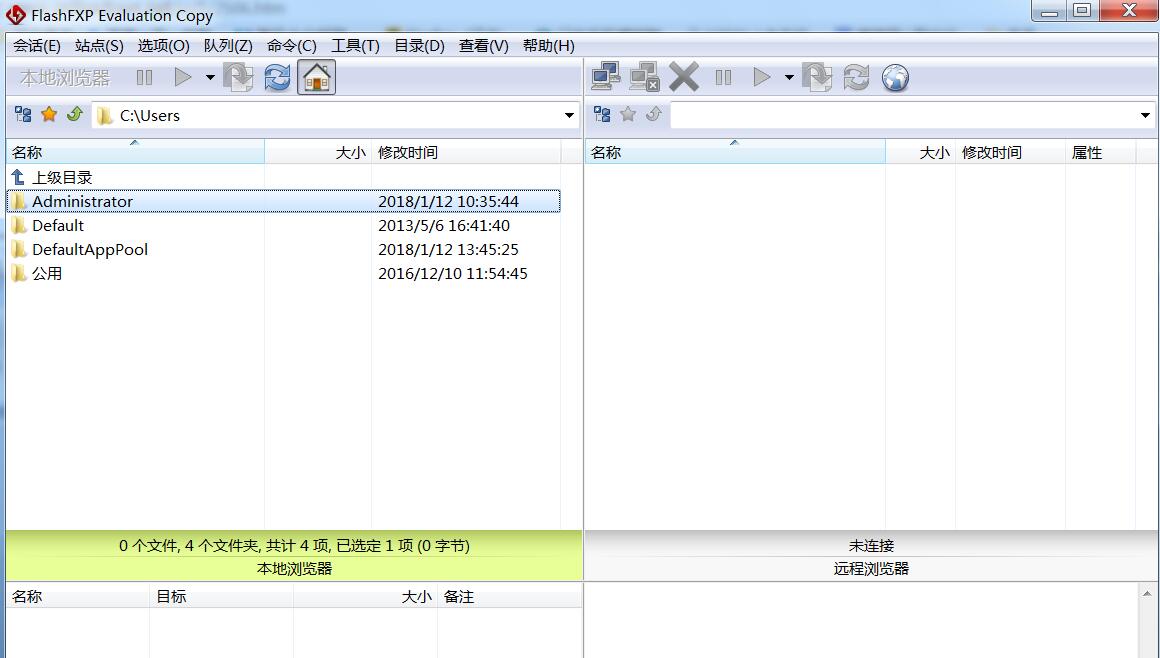Viewport: 1160px width, 658px height.
Task: Click date 2018/1/12 10:35:44
Action: (x=448, y=201)
